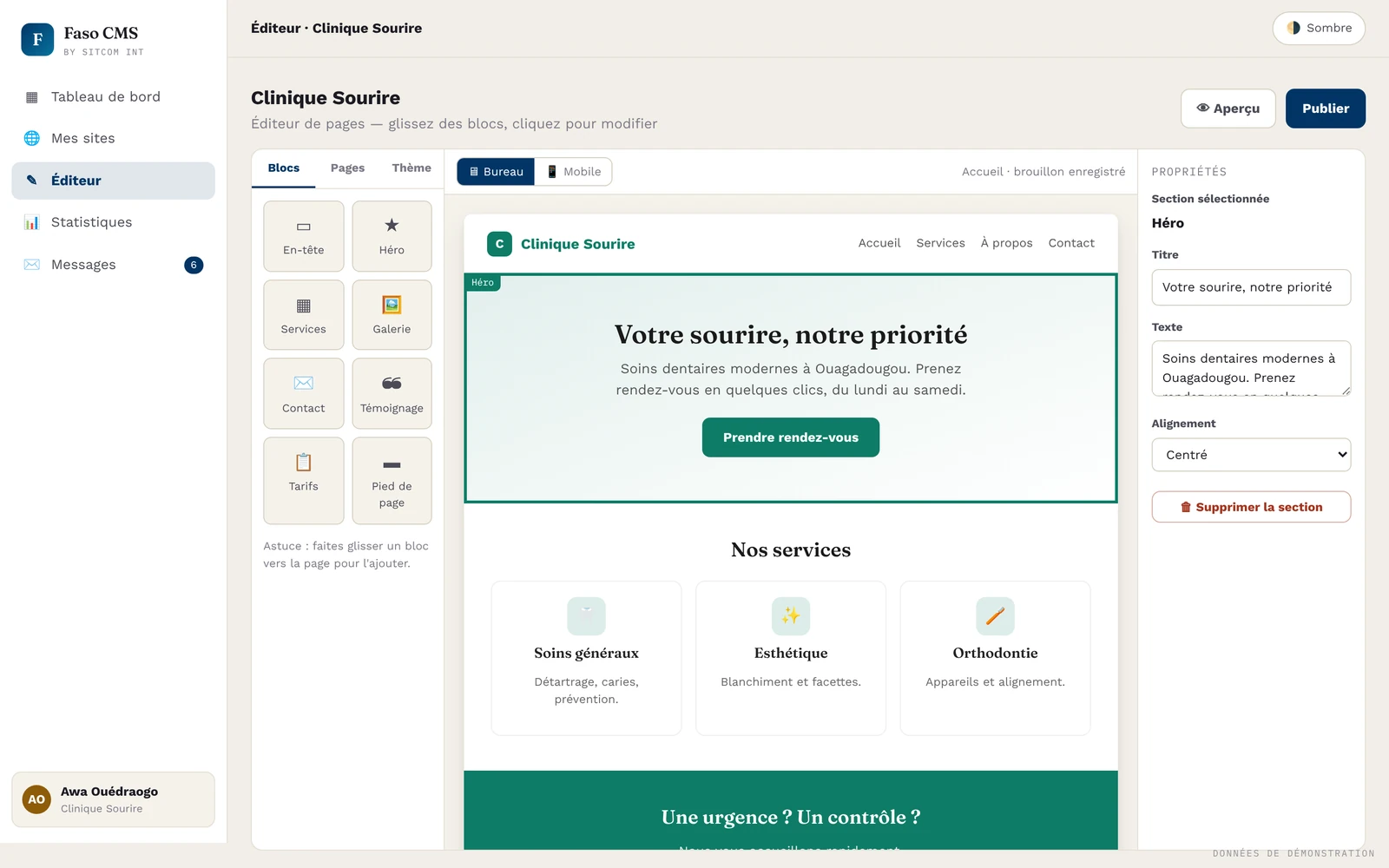Click Accueil link in site preview
This screenshot has height=868, width=1389.
879,243
